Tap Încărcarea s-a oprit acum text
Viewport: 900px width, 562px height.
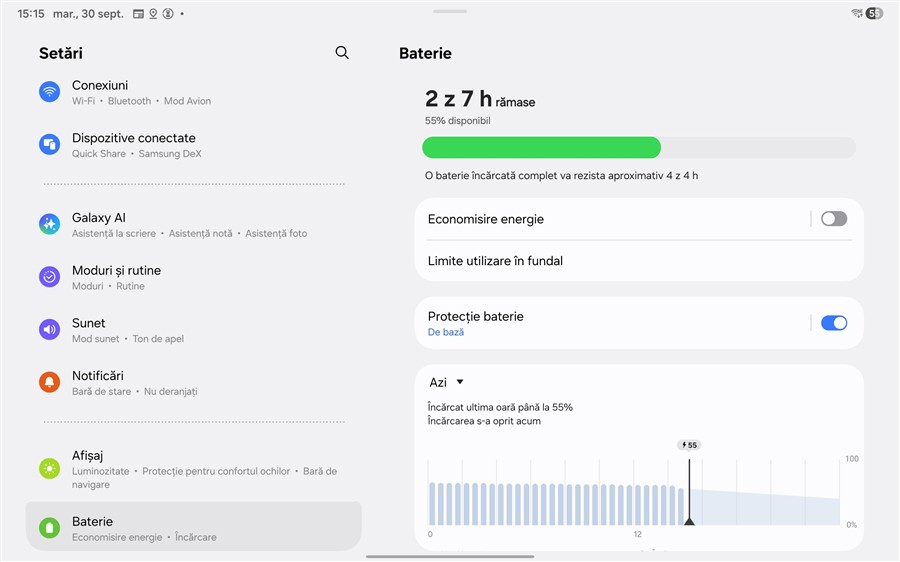pos(484,421)
